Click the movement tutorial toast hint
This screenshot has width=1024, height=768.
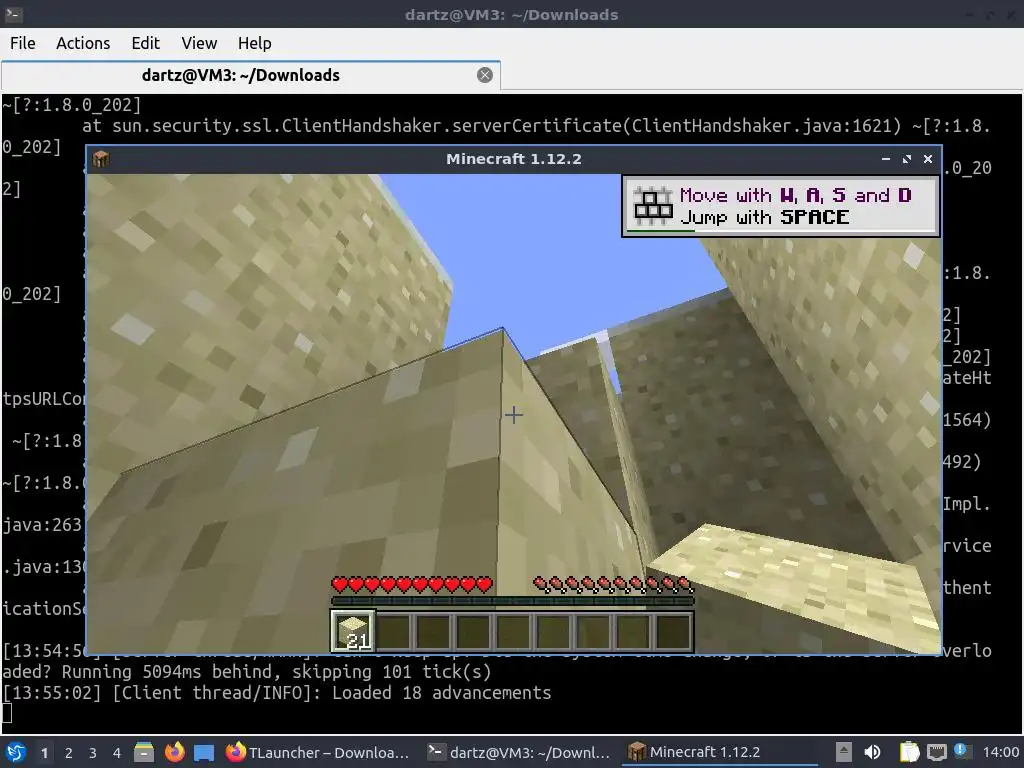pyautogui.click(x=781, y=206)
